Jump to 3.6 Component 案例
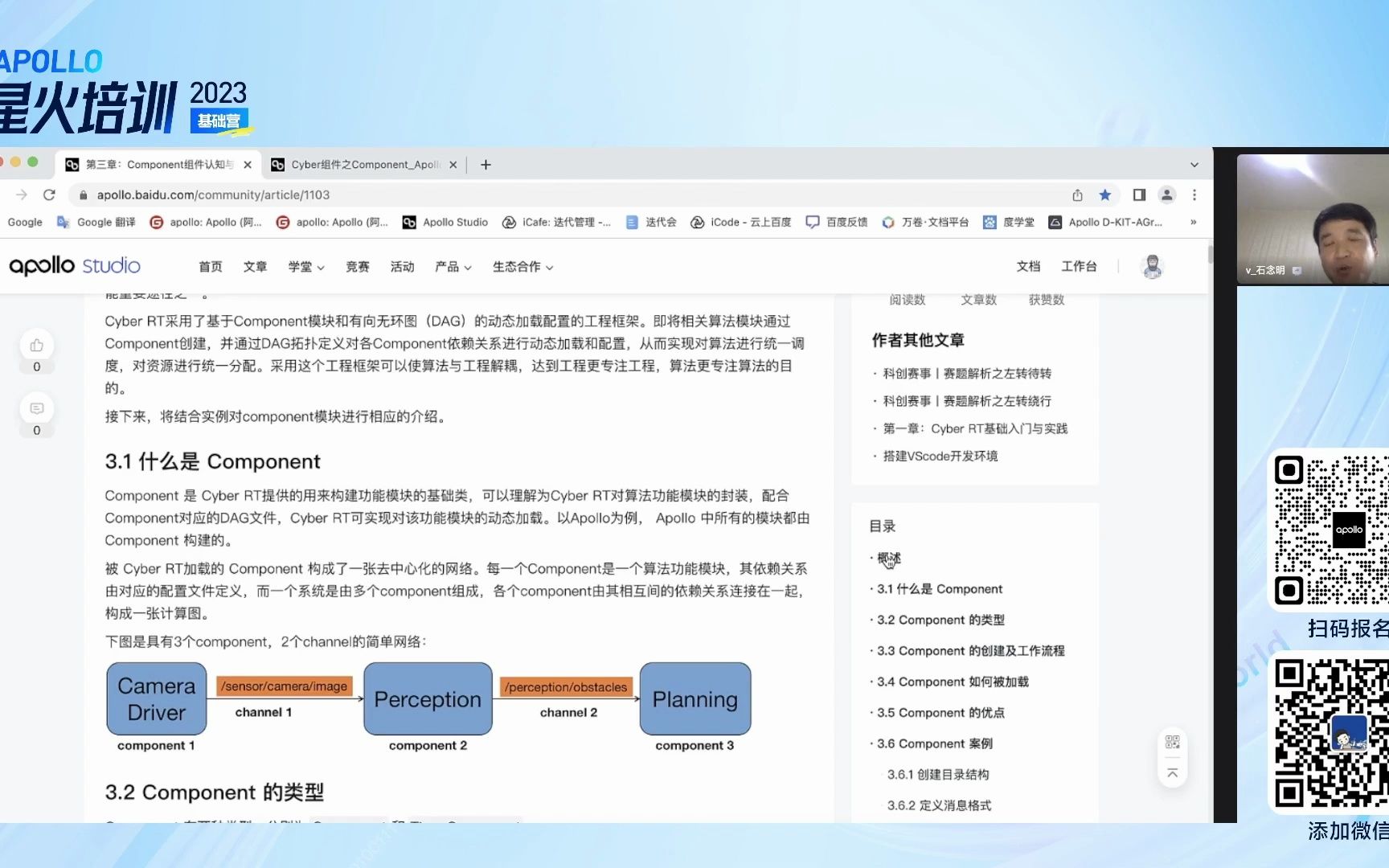Viewport: 1389px width, 868px height. pos(935,743)
